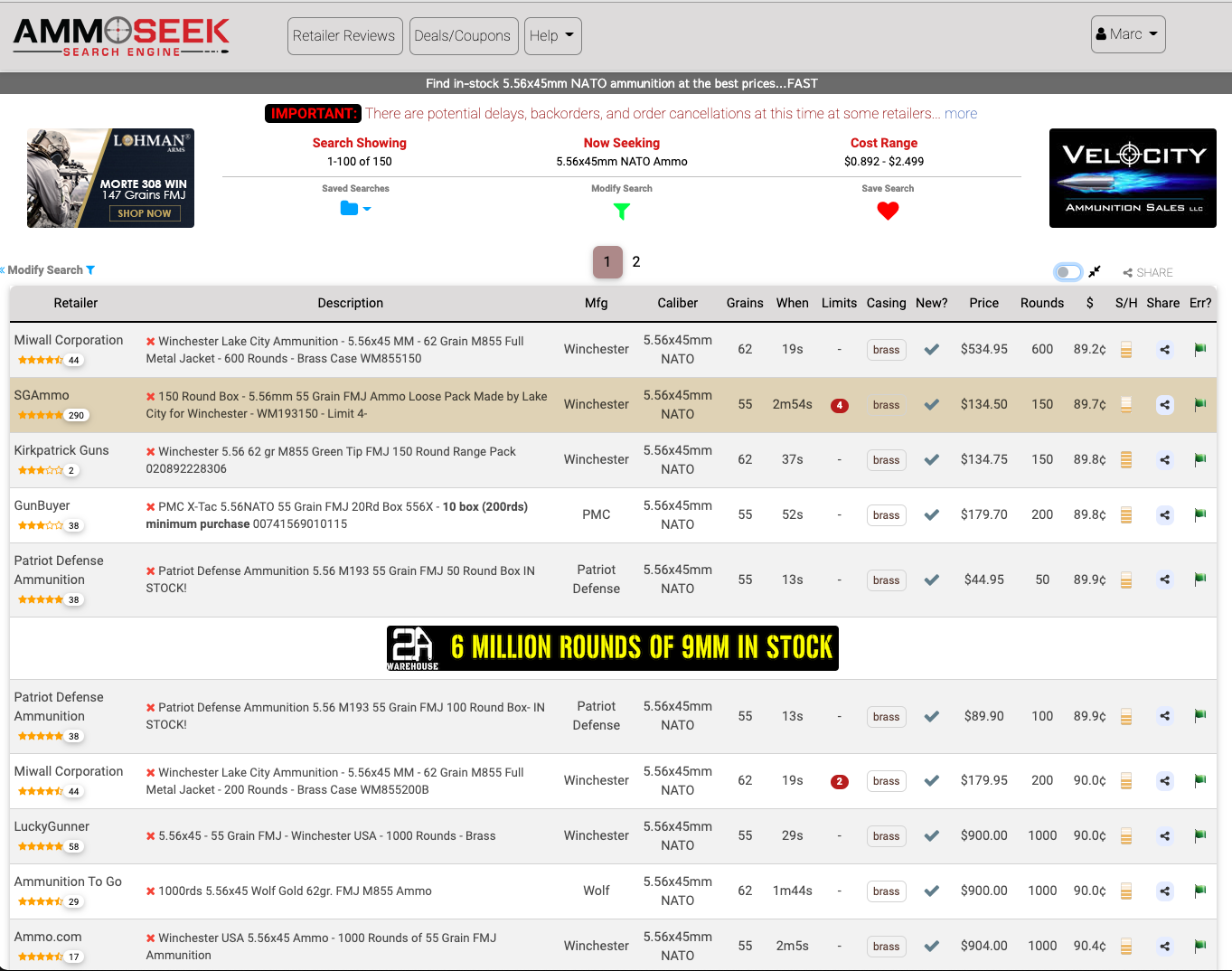Viewport: 1232px width, 971px height.
Task: Click the AmmoSeek crosshair logo
Action: tap(117, 30)
